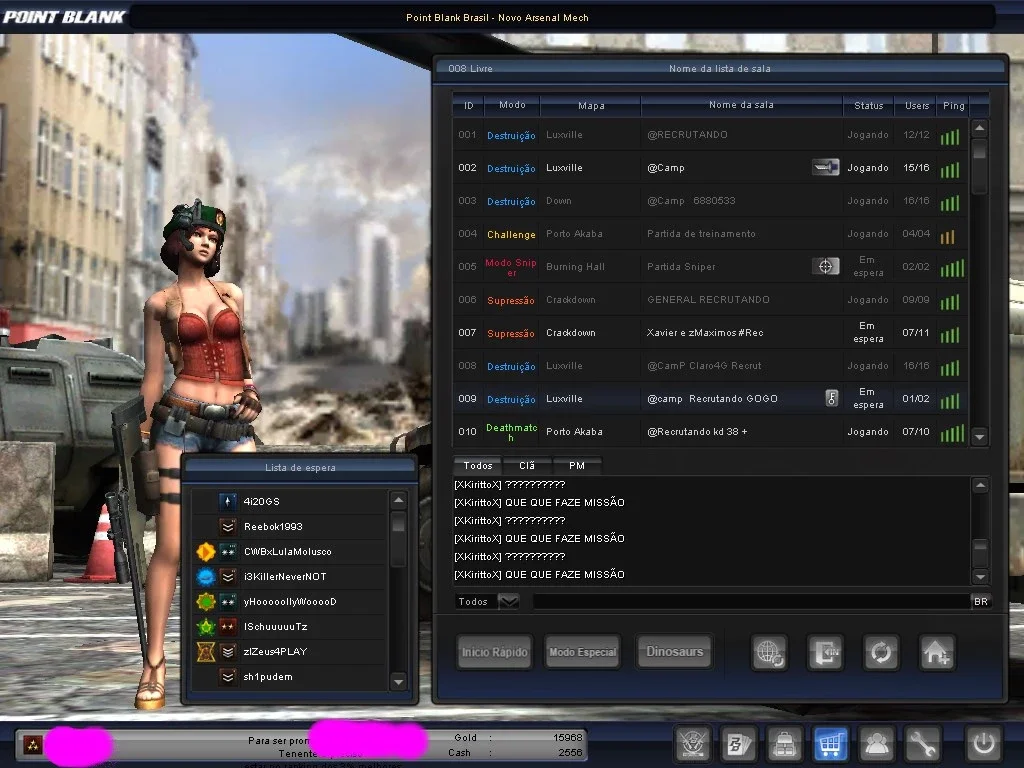Open the Todos chat channel dropdown
The height and width of the screenshot is (768, 1024).
[508, 601]
